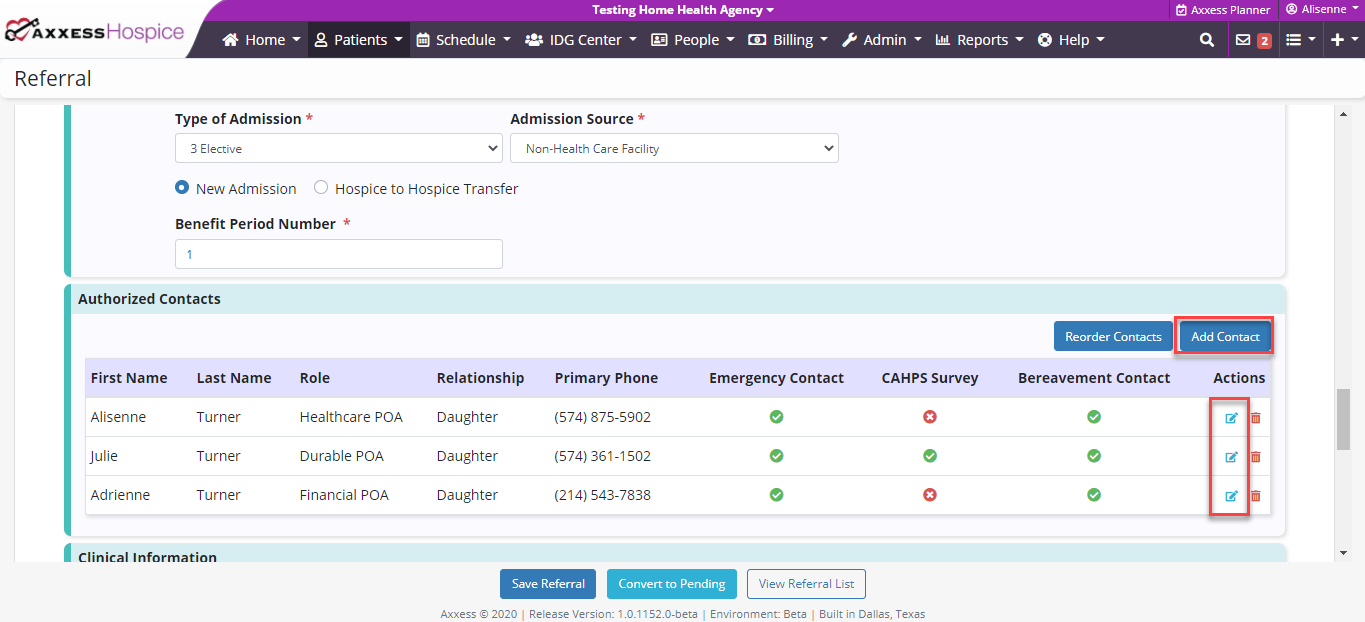Edit Alisenne Turner's contact entry
Viewport: 1365px width, 622px height.
click(1231, 418)
